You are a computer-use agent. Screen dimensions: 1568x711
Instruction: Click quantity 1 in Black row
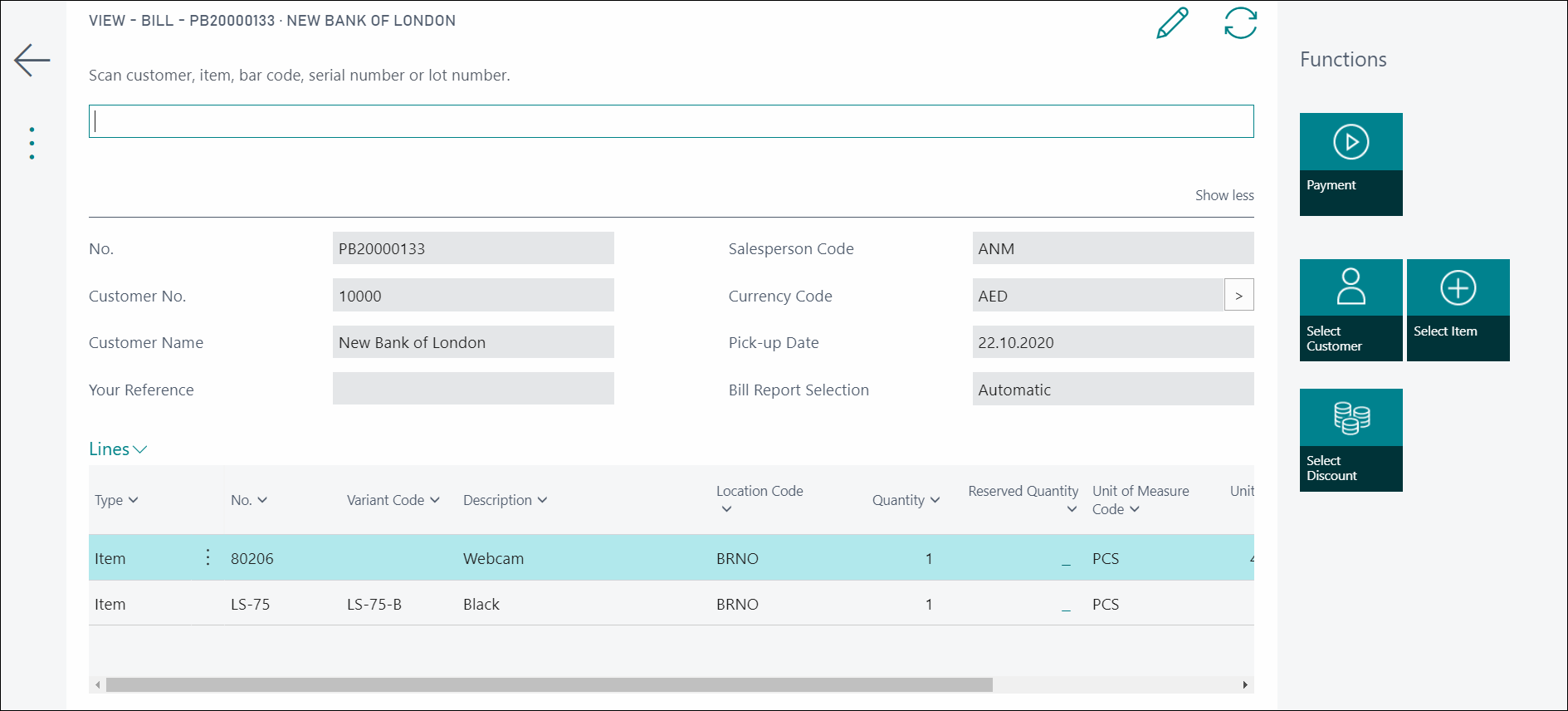click(x=929, y=604)
